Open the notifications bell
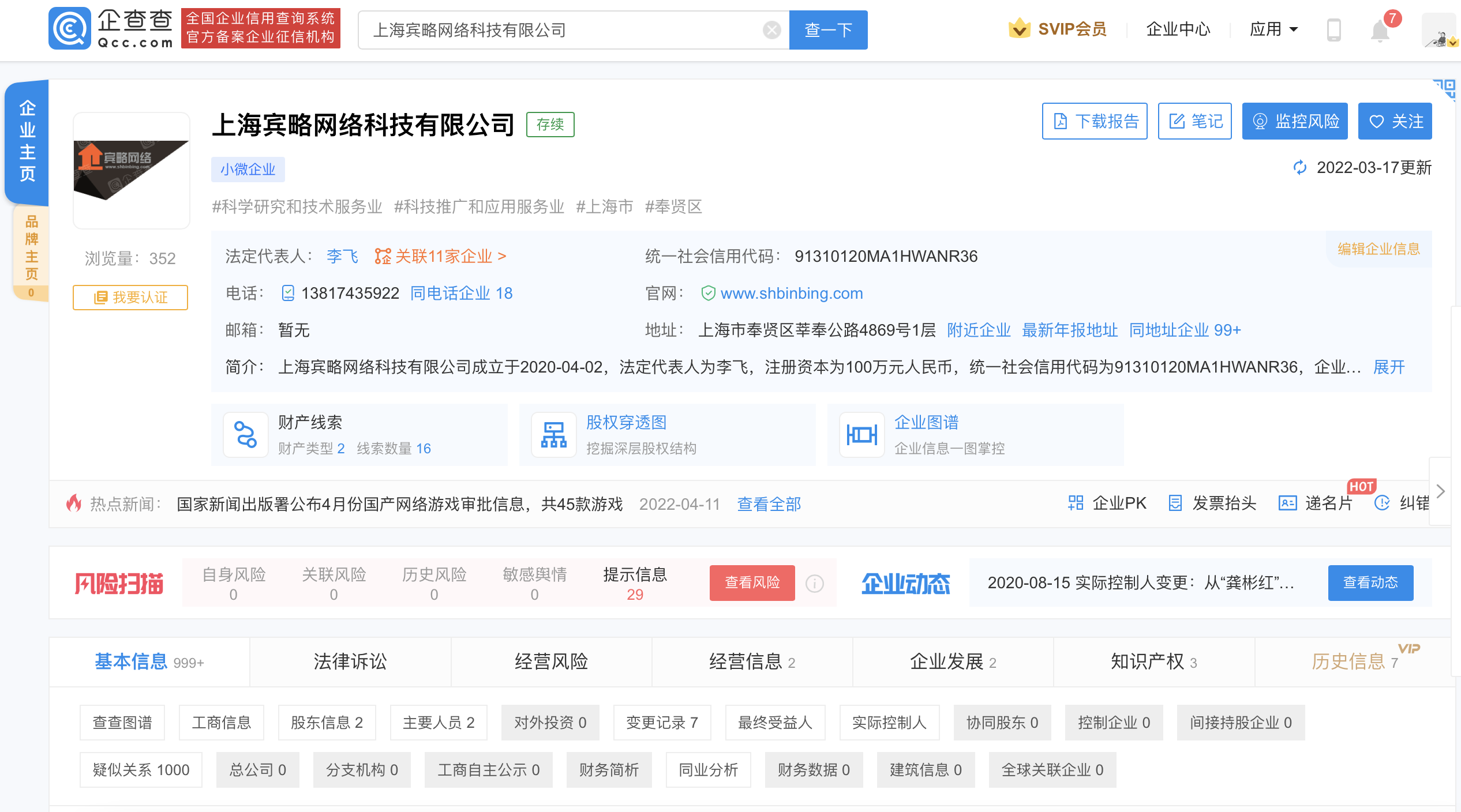Viewport: 1461px width, 812px height. point(1380,31)
